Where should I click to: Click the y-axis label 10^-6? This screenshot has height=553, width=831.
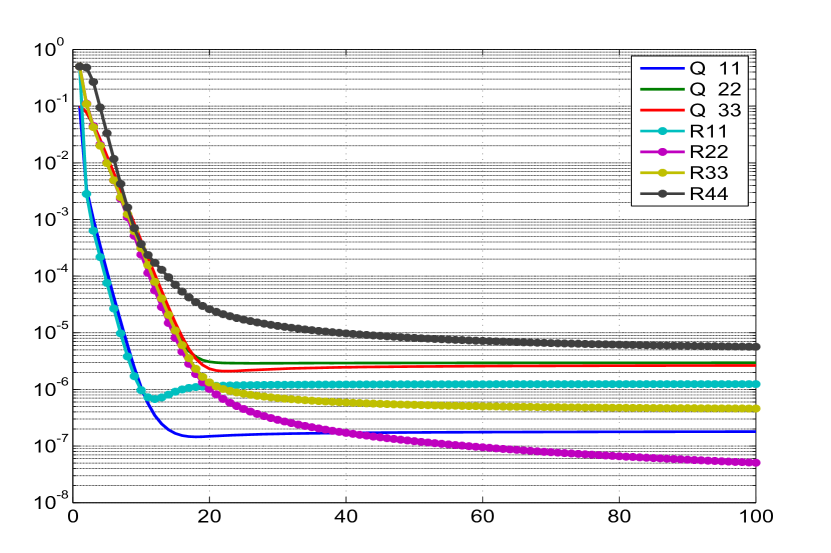click(x=50, y=389)
